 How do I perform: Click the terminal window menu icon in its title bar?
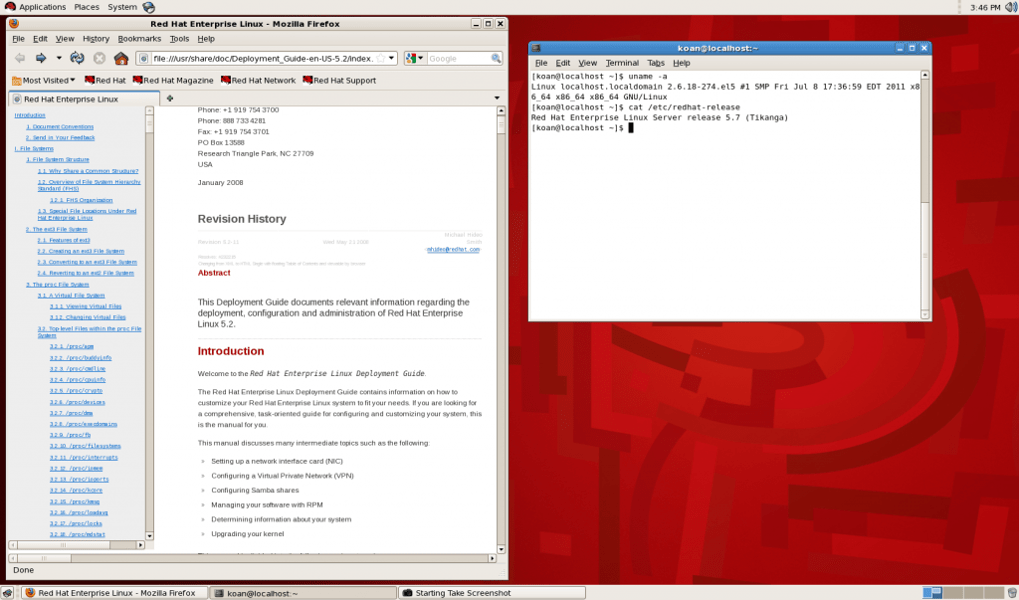(x=535, y=48)
